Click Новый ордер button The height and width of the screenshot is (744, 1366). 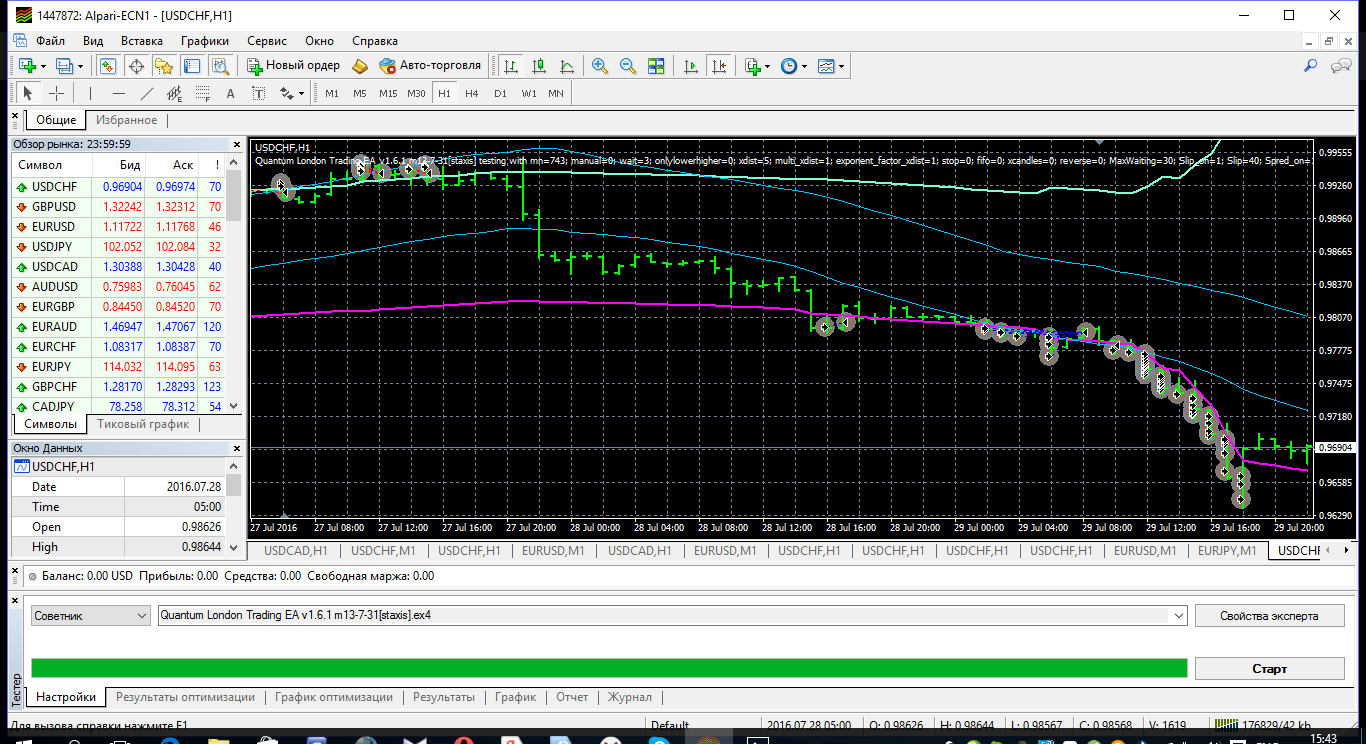(294, 66)
